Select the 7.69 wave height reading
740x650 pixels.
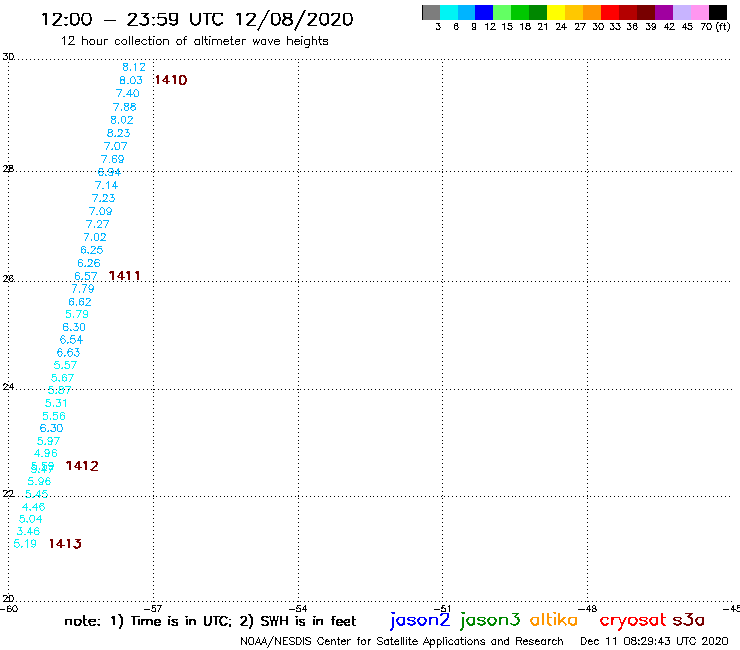point(112,159)
